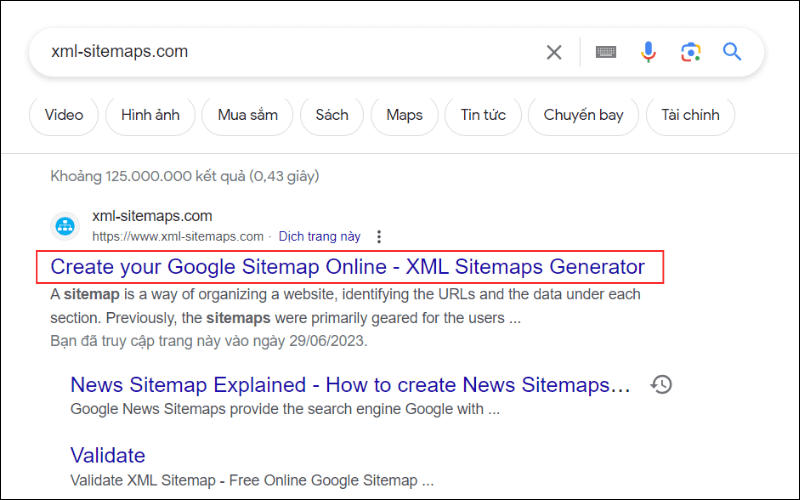Click the xml-sitemaps.com site name above URL
This screenshot has width=800, height=500.
[152, 216]
